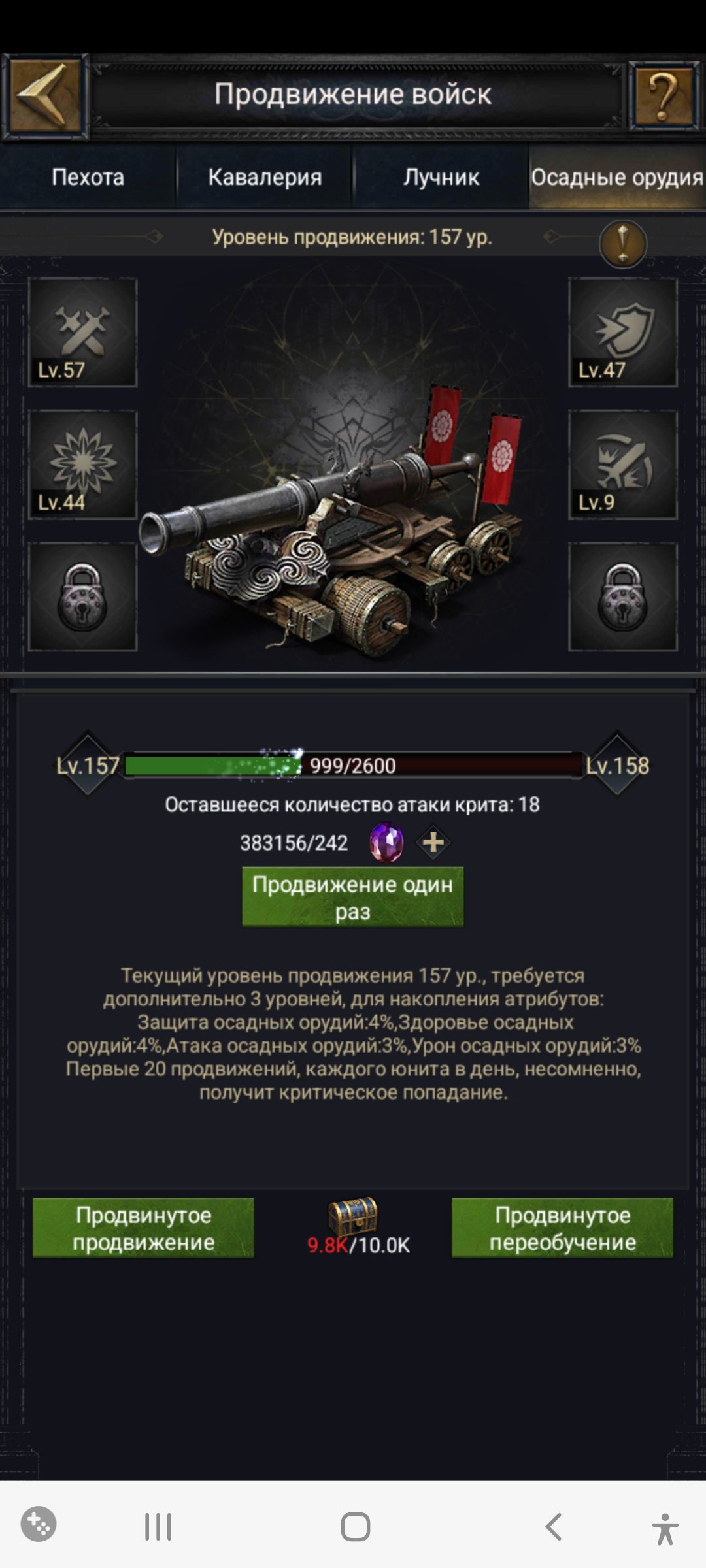
Task: Open help via the question mark icon
Action: click(664, 97)
